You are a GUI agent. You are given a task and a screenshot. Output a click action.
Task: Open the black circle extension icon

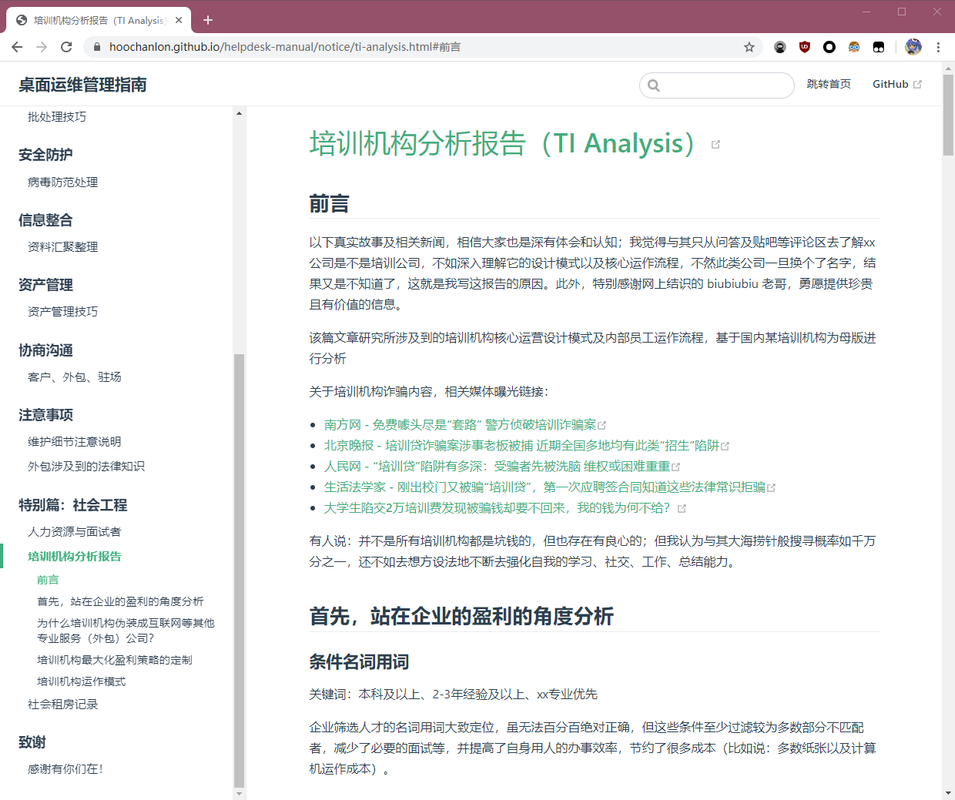pyautogui.click(x=829, y=47)
